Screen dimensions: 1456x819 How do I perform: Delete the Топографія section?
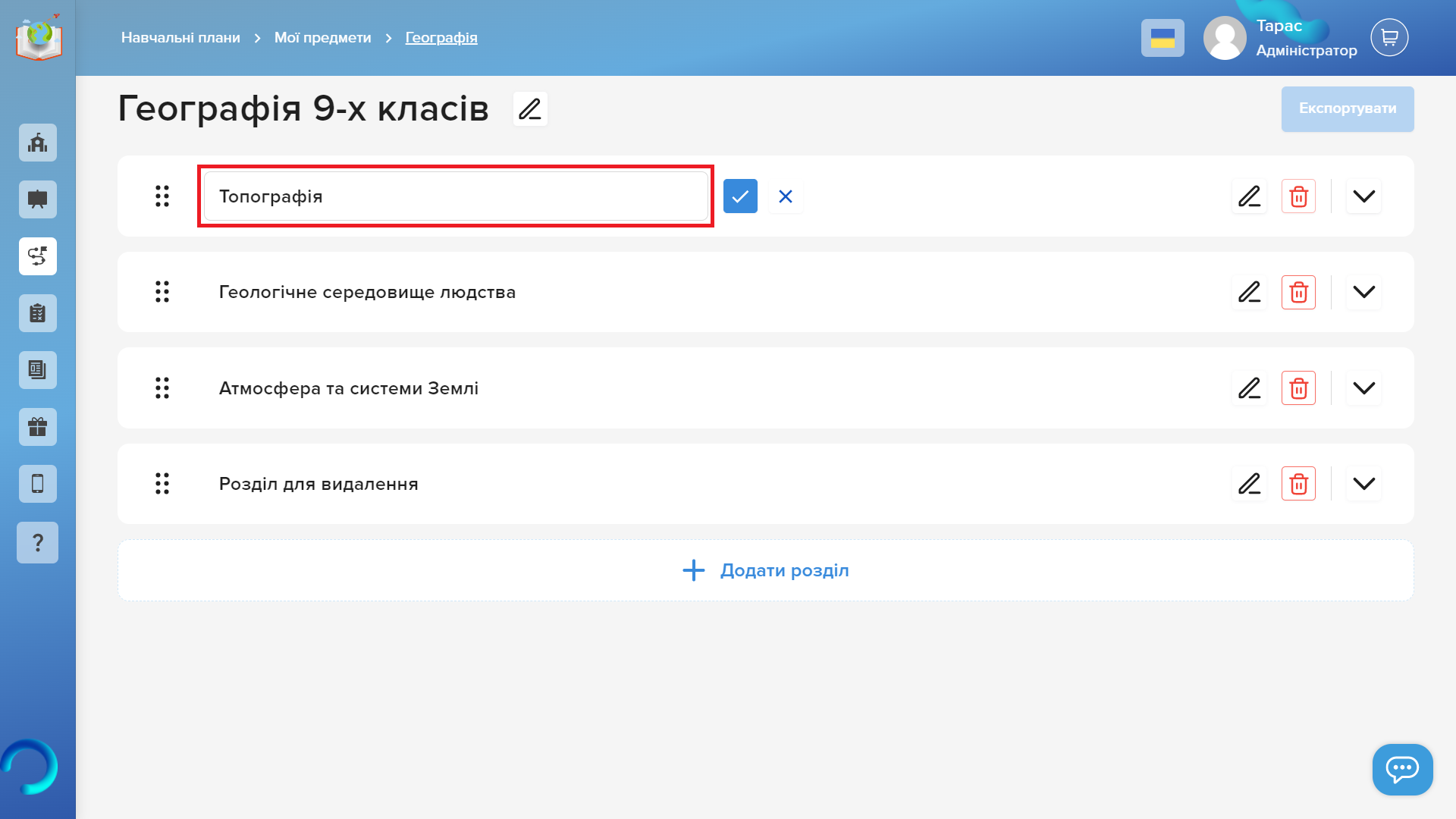coord(1298,196)
